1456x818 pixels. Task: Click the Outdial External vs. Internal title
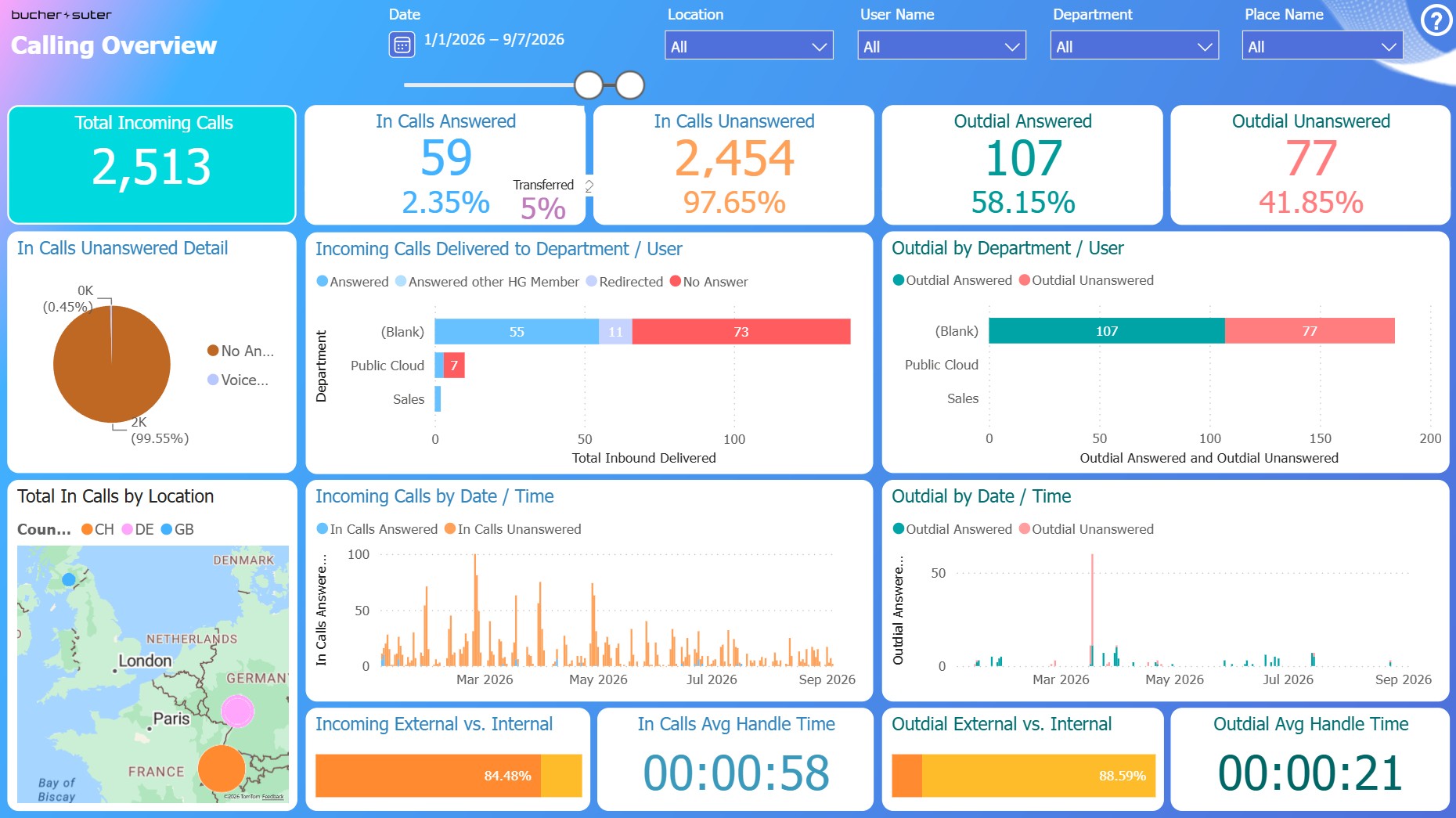pos(1001,724)
